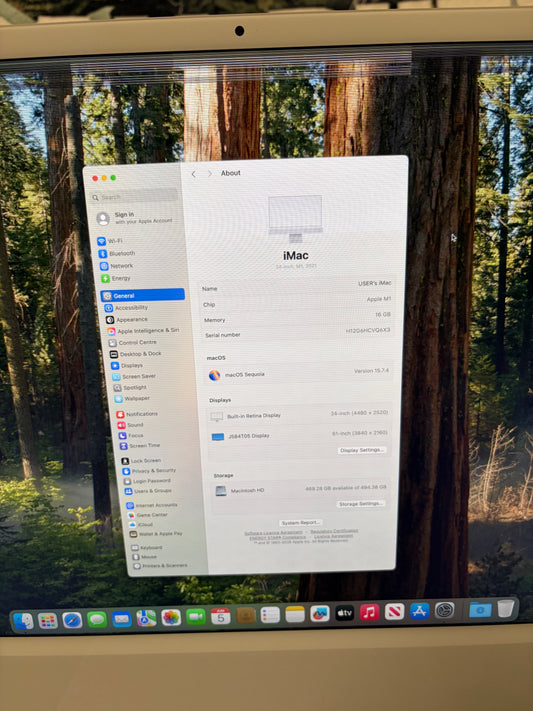
Task: Open Trash in the Dock
Action: tap(505, 609)
